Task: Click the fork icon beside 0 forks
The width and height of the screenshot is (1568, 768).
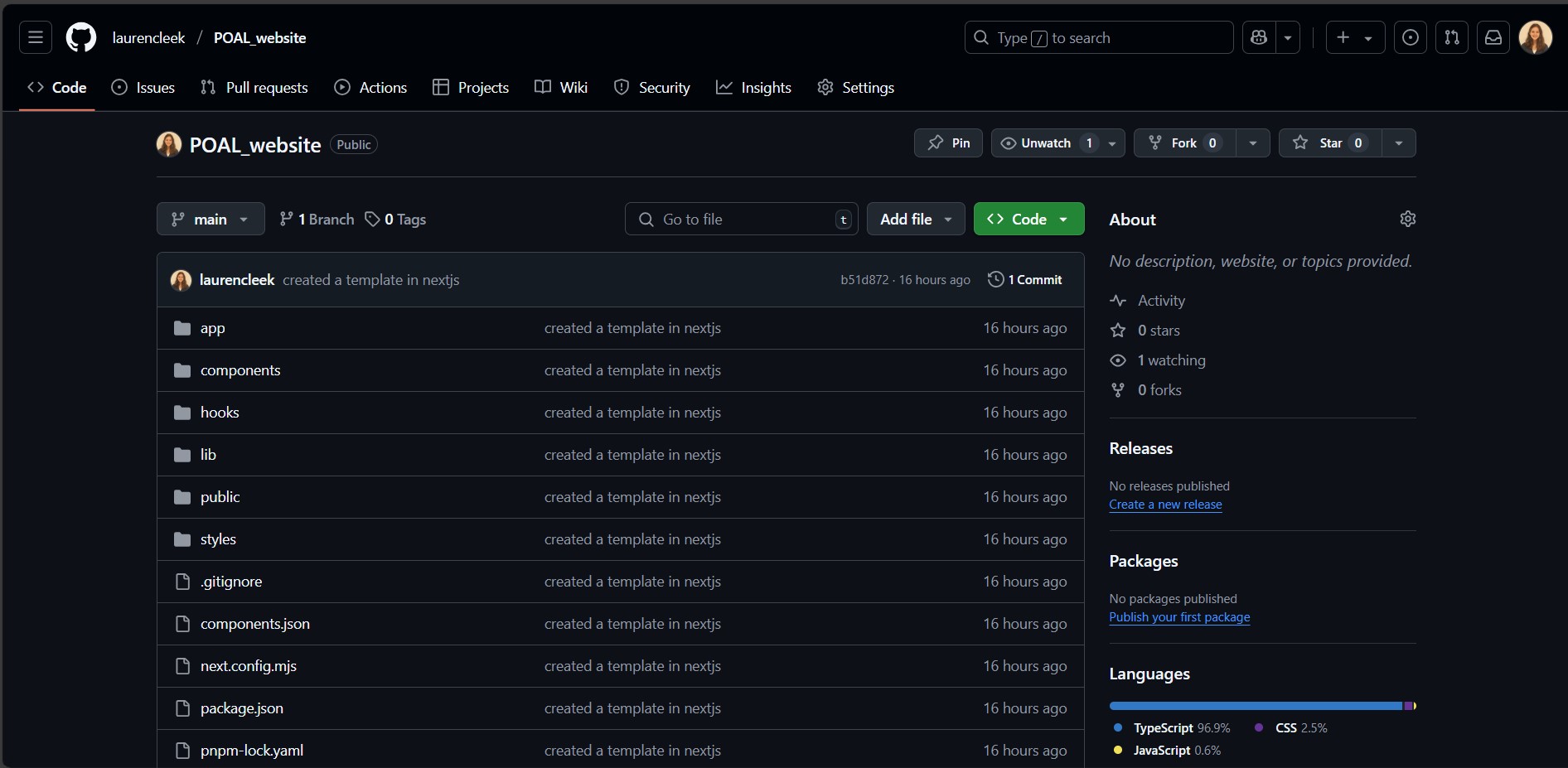Action: 1118,390
